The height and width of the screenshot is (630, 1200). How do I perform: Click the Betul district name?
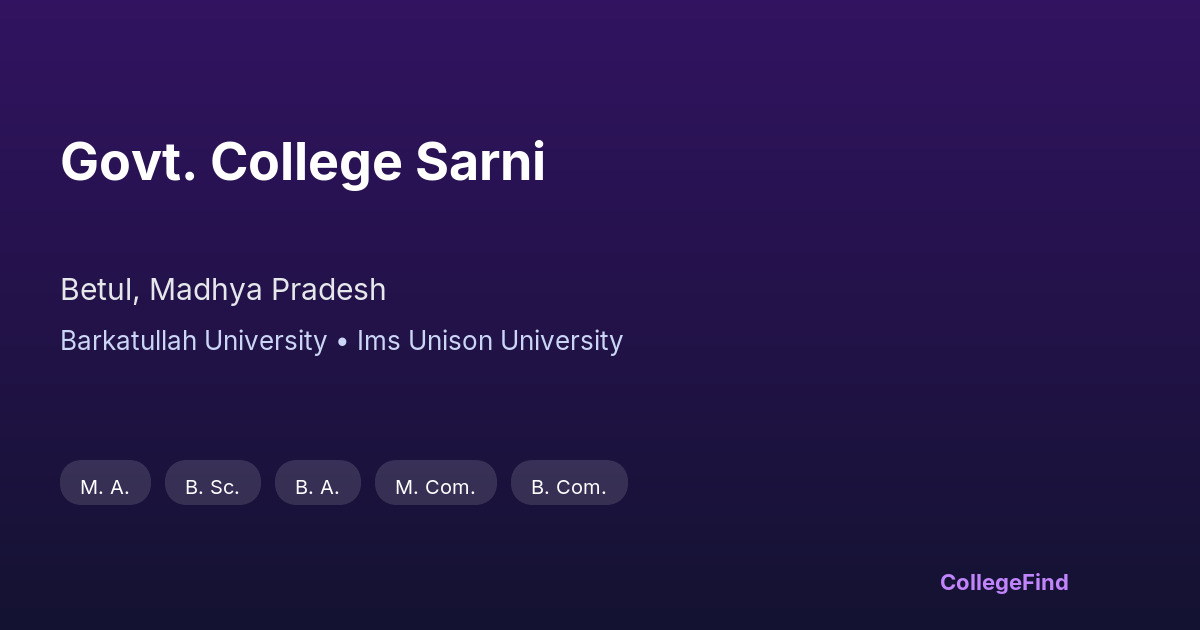coord(96,290)
